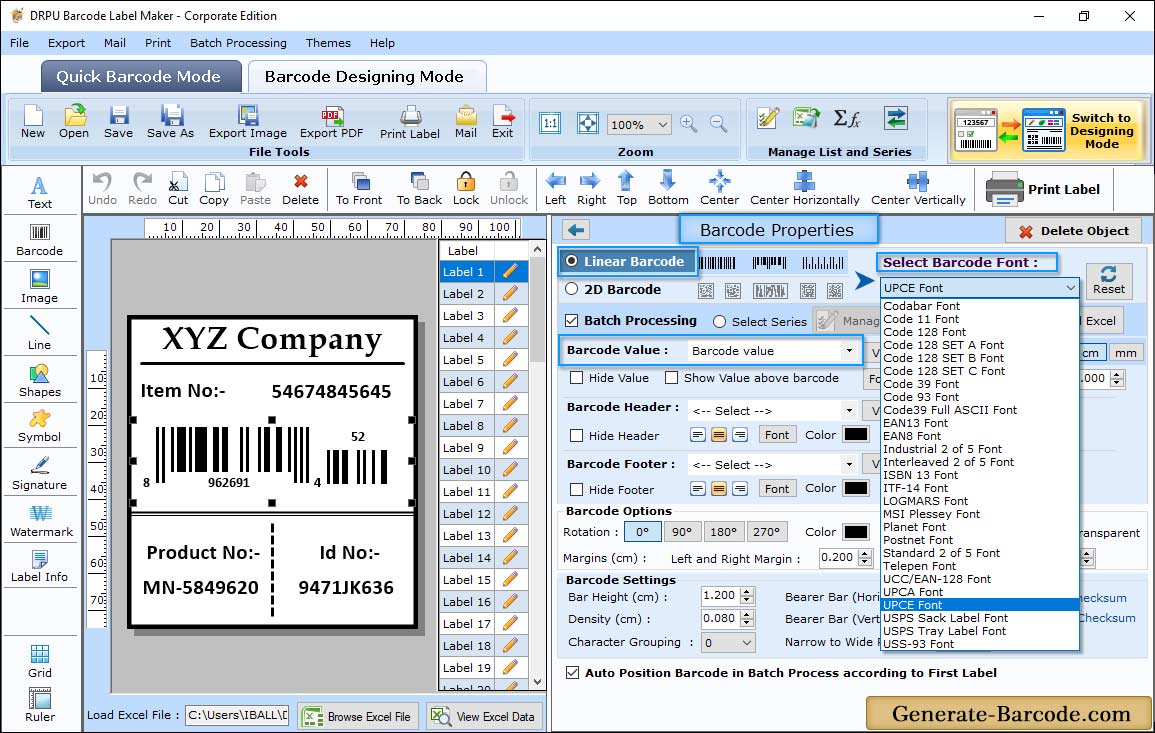The height and width of the screenshot is (733, 1155).
Task: Click Print Label in File Tools
Action: point(410,122)
